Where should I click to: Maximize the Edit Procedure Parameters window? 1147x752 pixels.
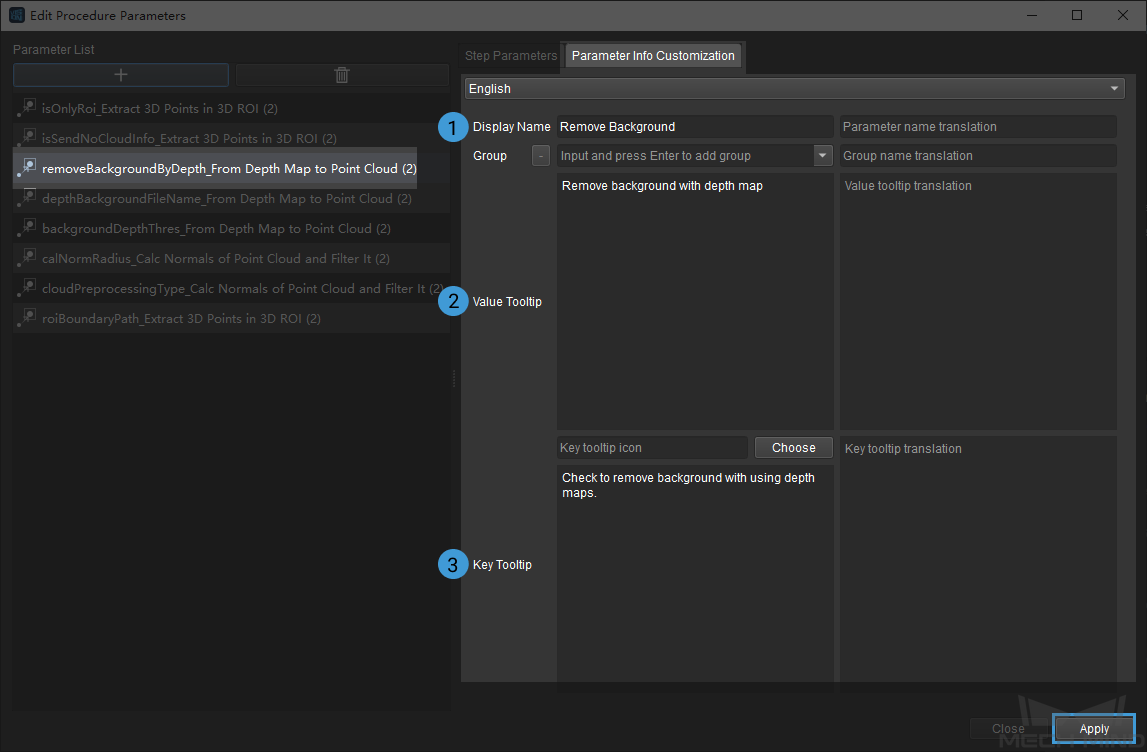(x=1077, y=15)
